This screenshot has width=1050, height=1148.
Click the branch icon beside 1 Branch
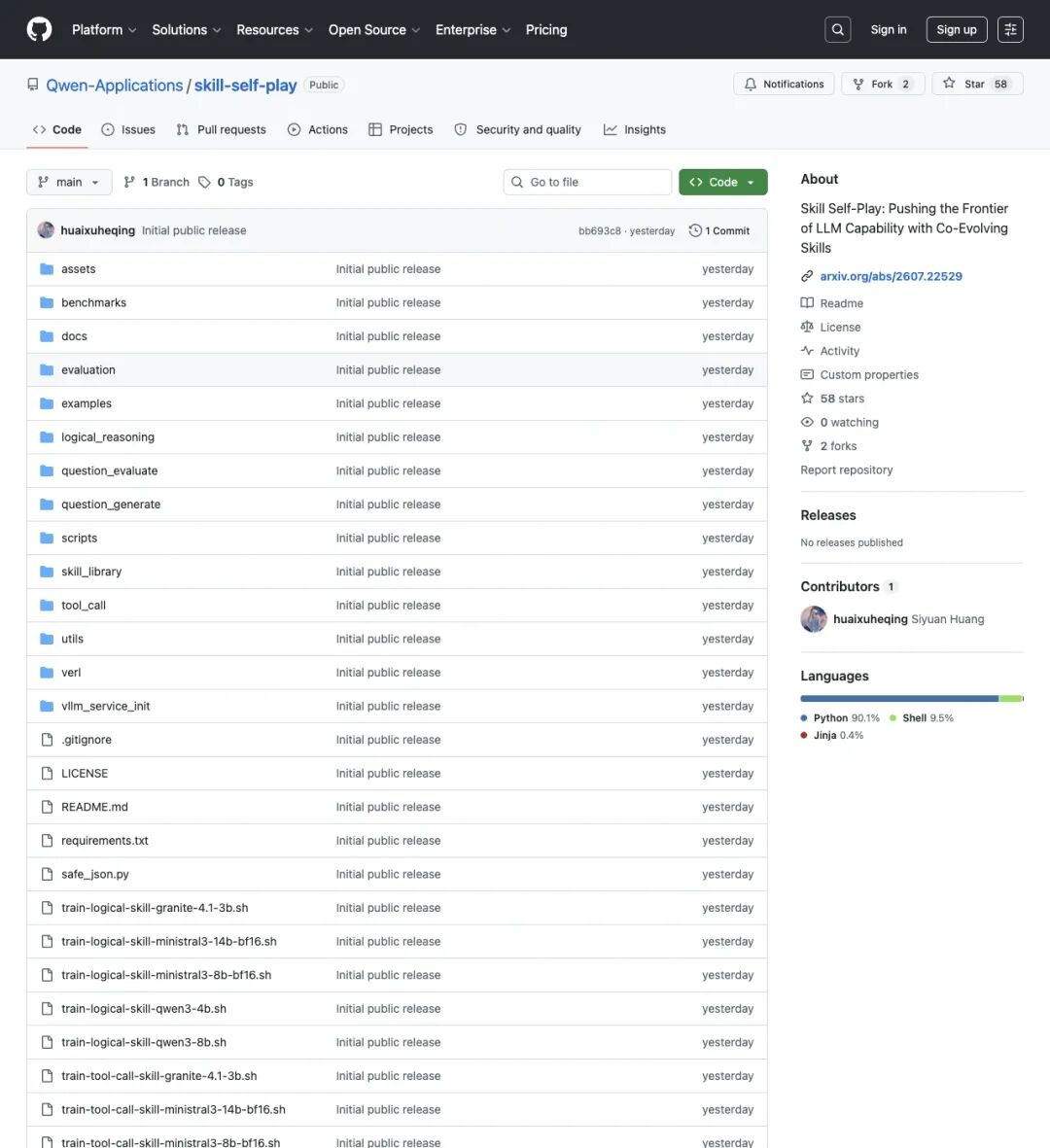click(x=129, y=182)
